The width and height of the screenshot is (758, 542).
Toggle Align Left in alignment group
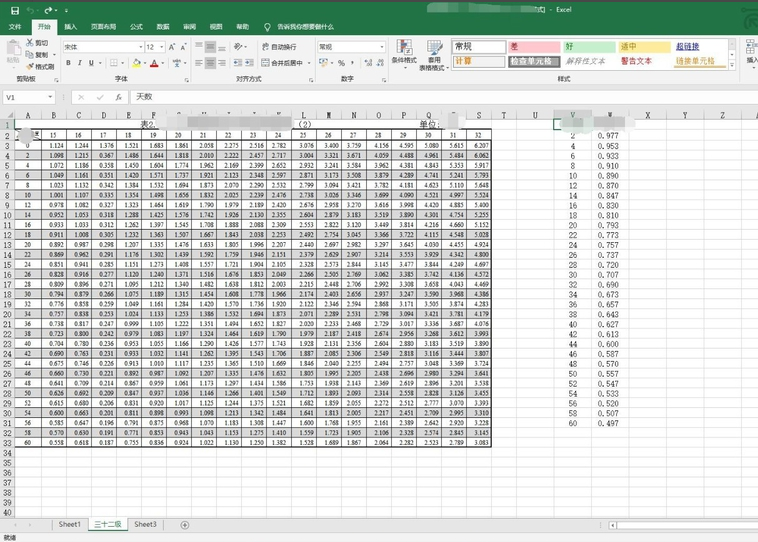(199, 63)
